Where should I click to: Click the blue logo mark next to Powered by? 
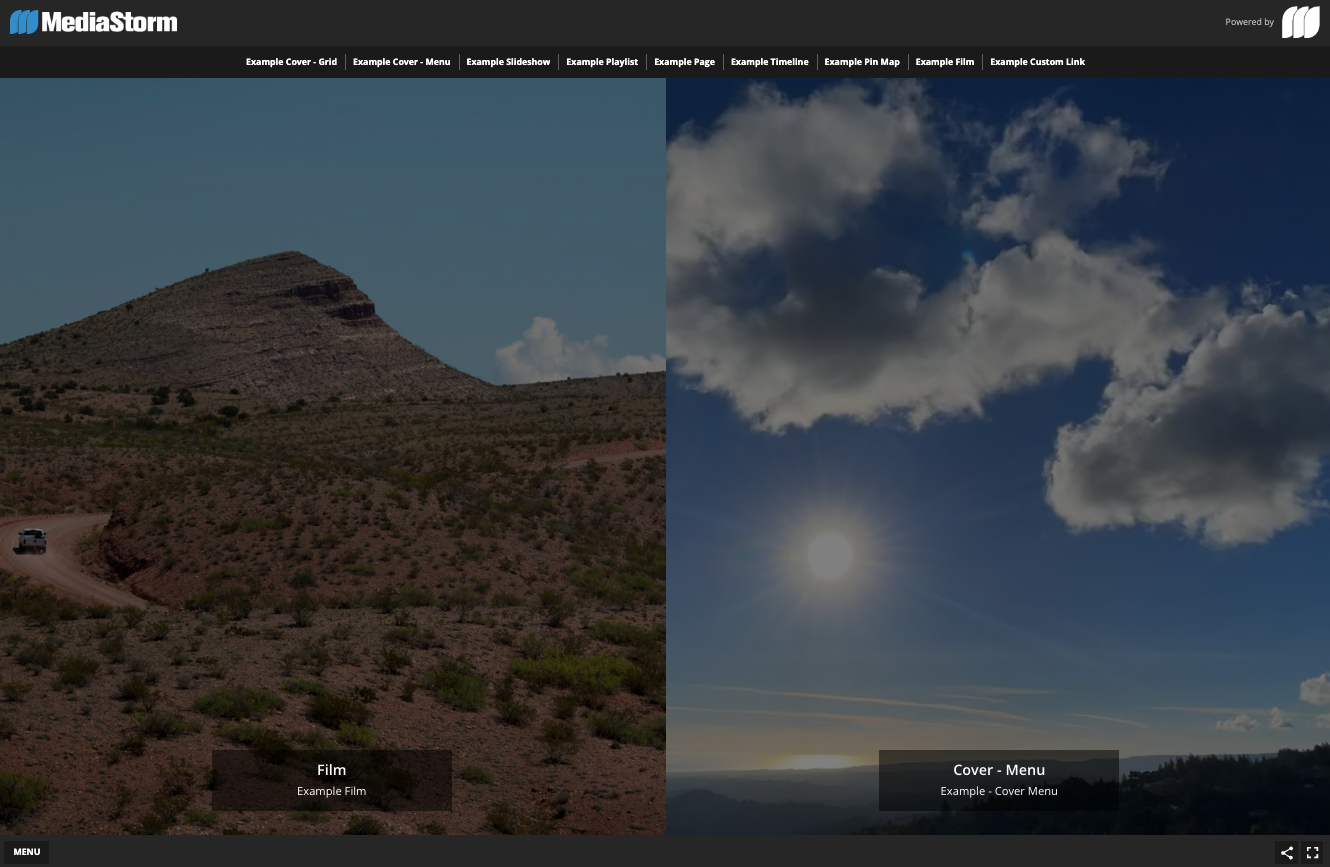point(1300,22)
